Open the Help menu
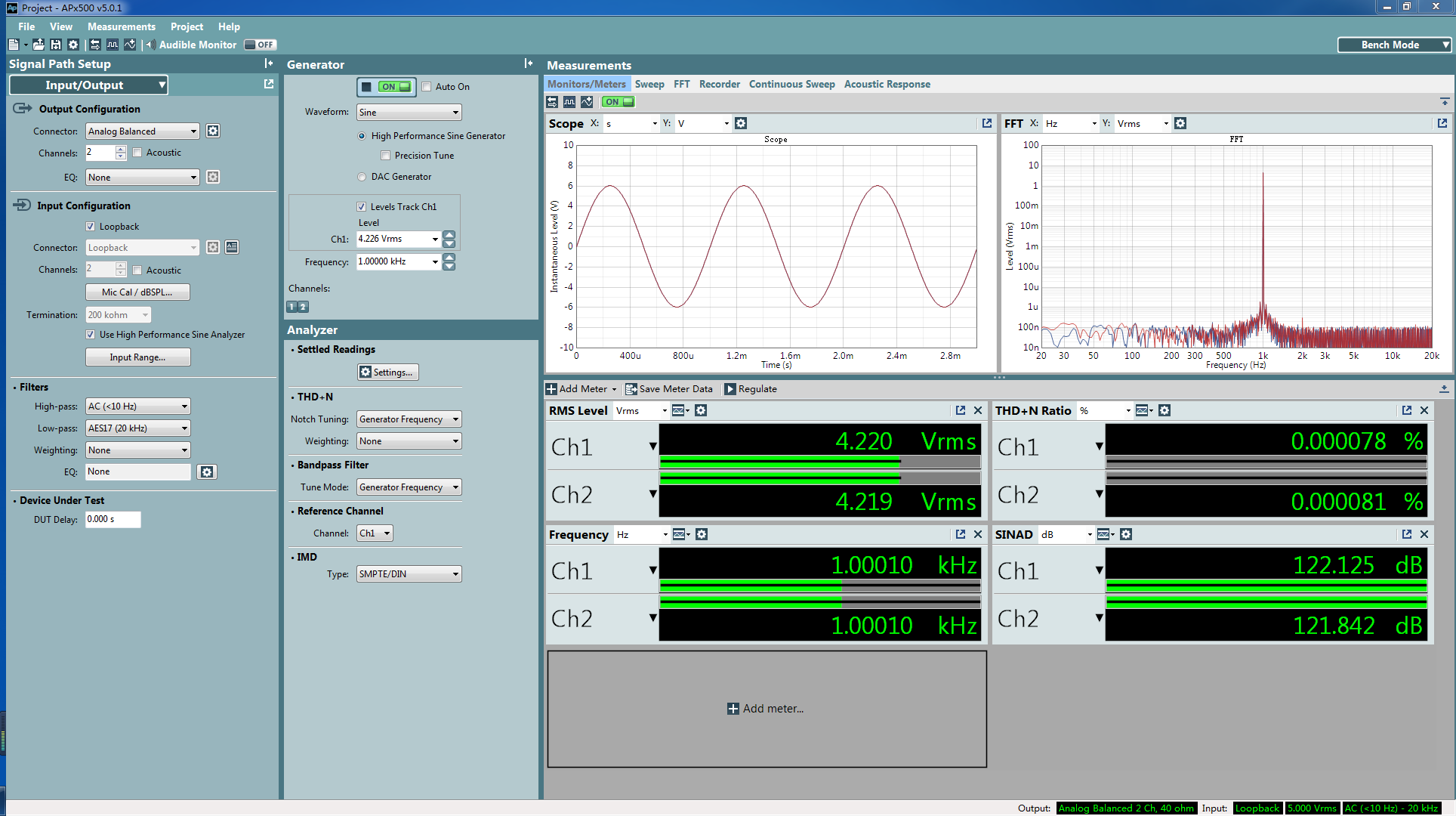This screenshot has height=816, width=1456. coord(229,26)
